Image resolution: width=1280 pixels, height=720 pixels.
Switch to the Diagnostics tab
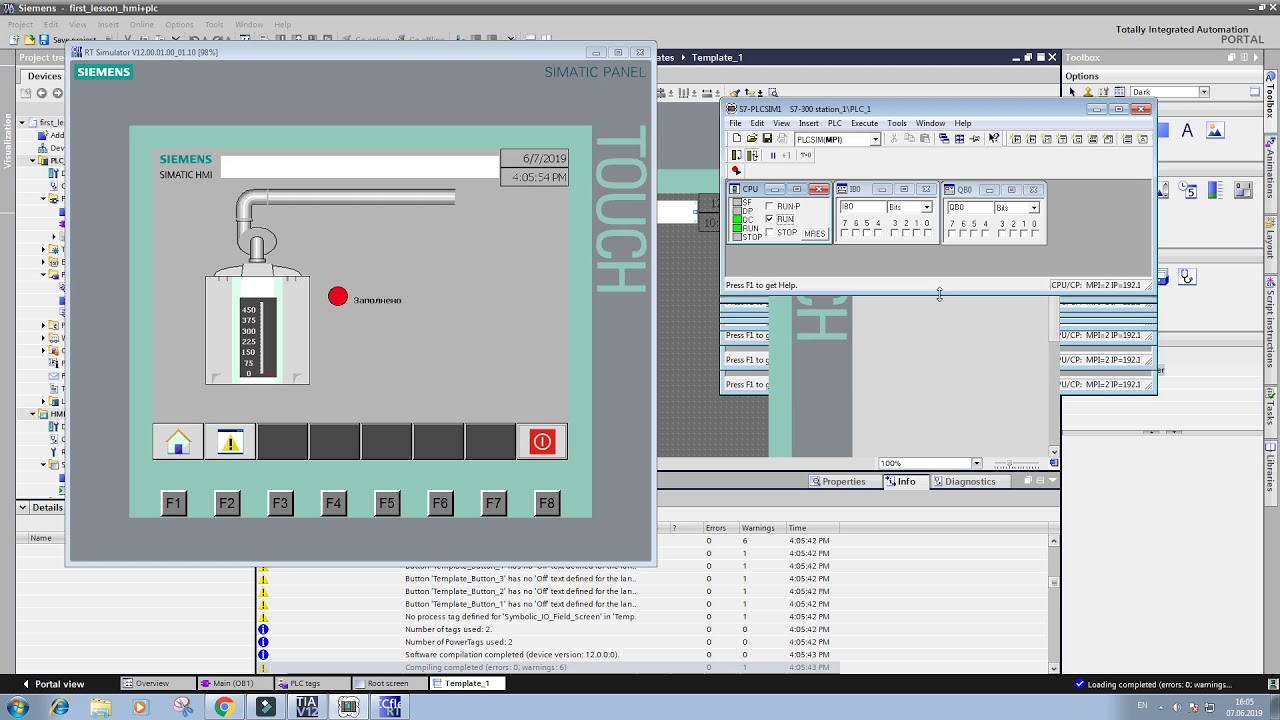coord(968,481)
